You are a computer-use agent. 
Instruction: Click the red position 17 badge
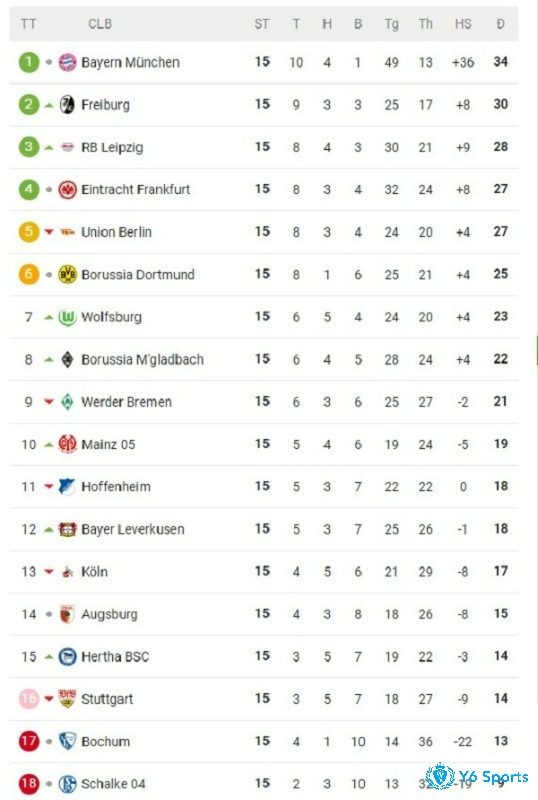click(x=29, y=741)
